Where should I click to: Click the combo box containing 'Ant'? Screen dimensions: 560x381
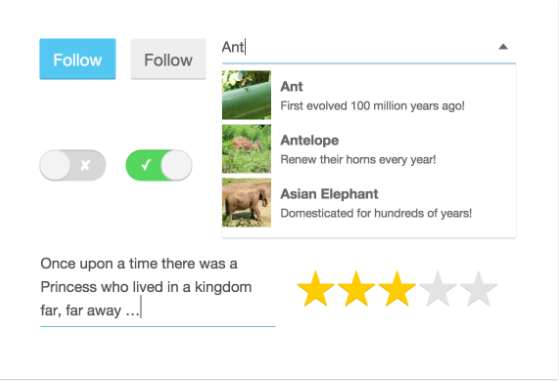click(x=369, y=47)
